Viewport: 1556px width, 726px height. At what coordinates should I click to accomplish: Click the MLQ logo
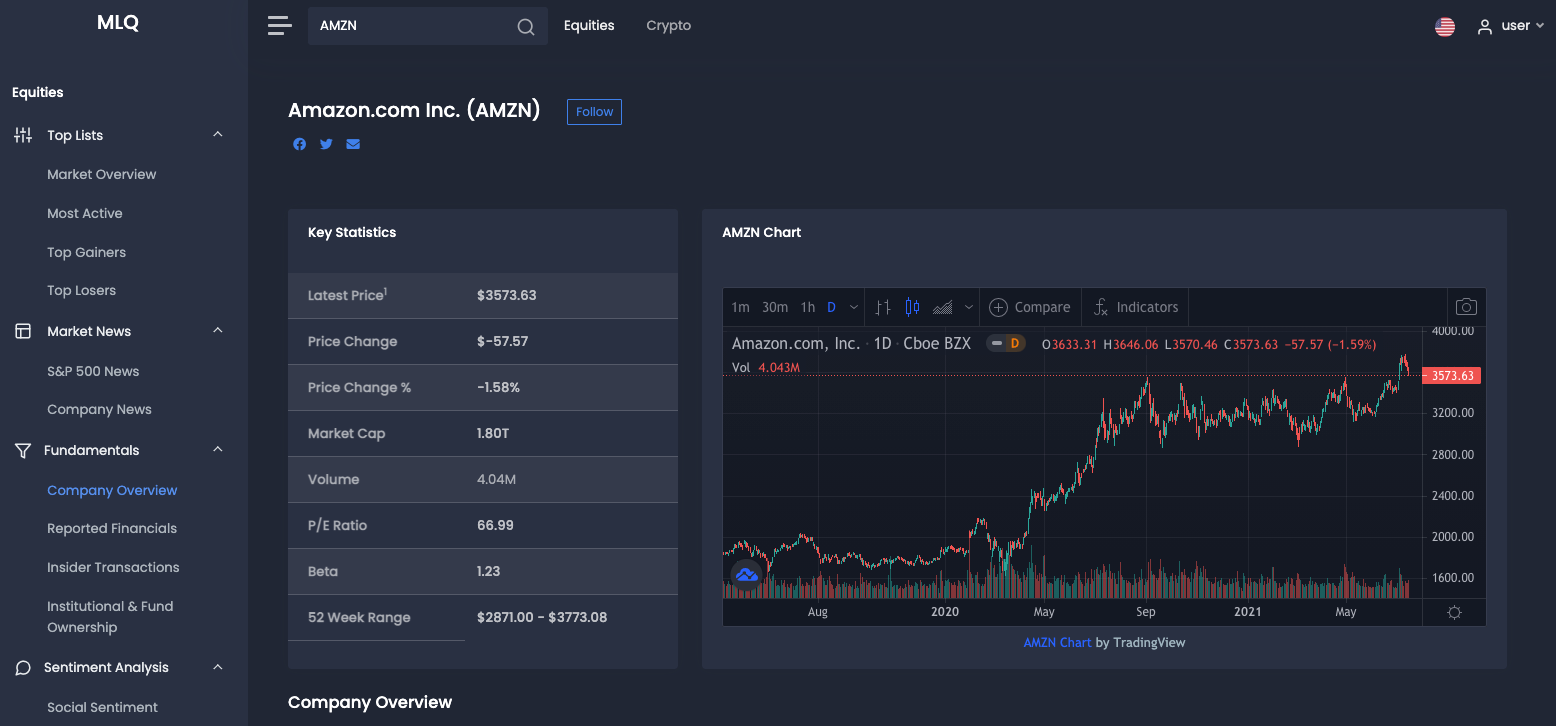[x=118, y=23]
